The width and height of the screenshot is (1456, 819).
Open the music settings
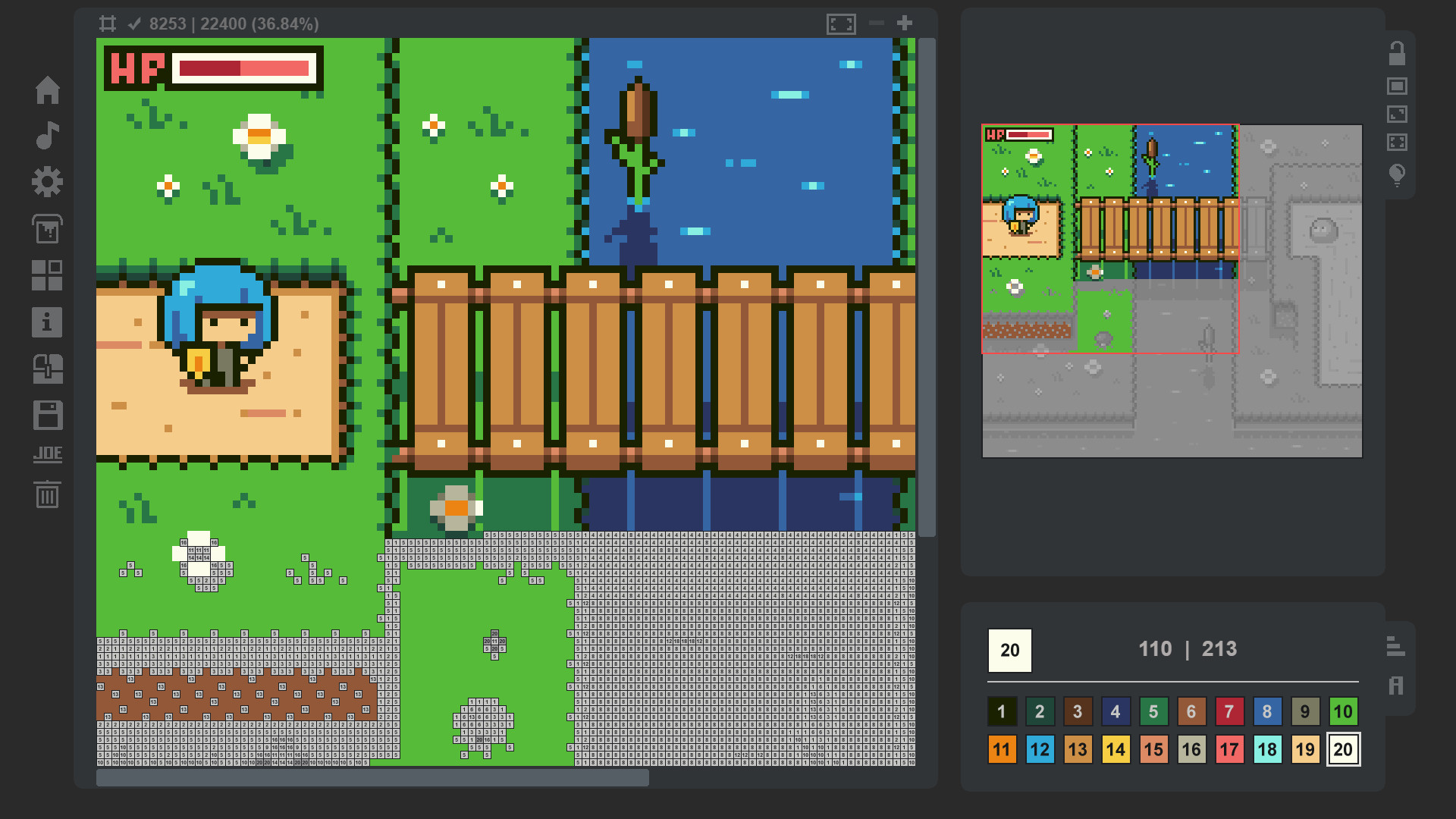click(x=49, y=137)
